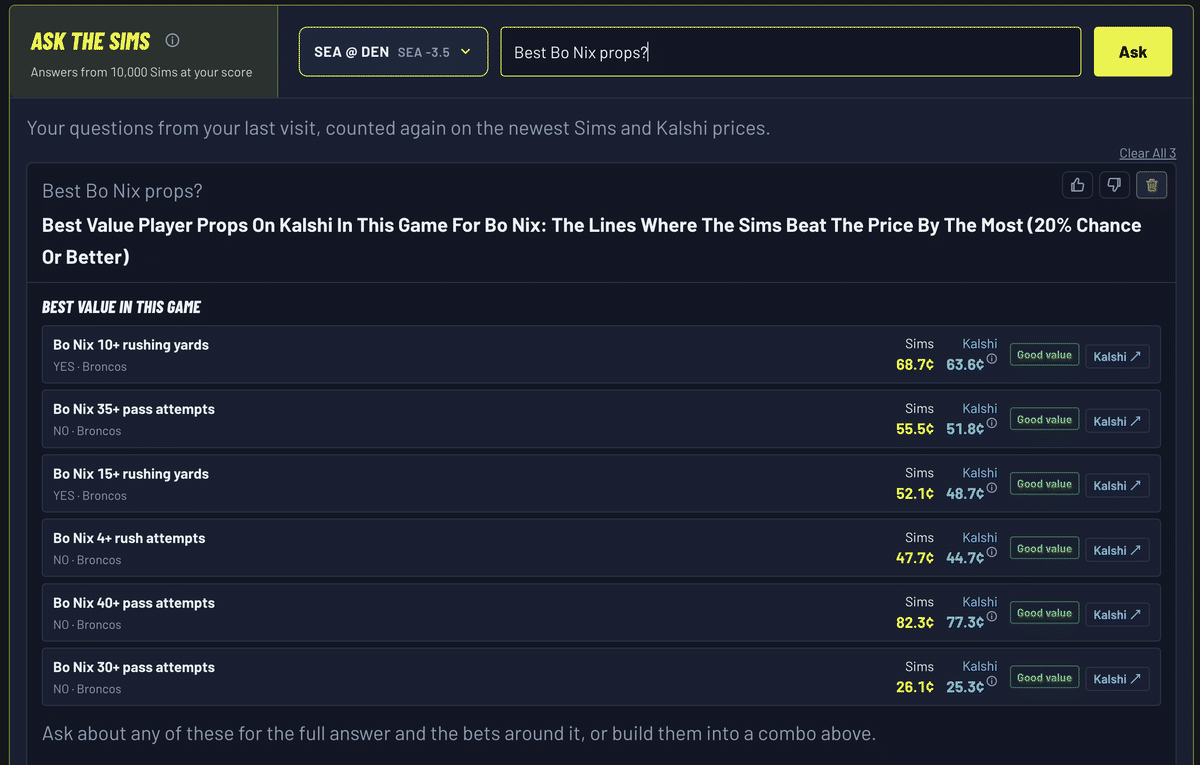Open Kalshi link for 30+ pass attempts
The image size is (1200, 765).
click(x=1117, y=679)
